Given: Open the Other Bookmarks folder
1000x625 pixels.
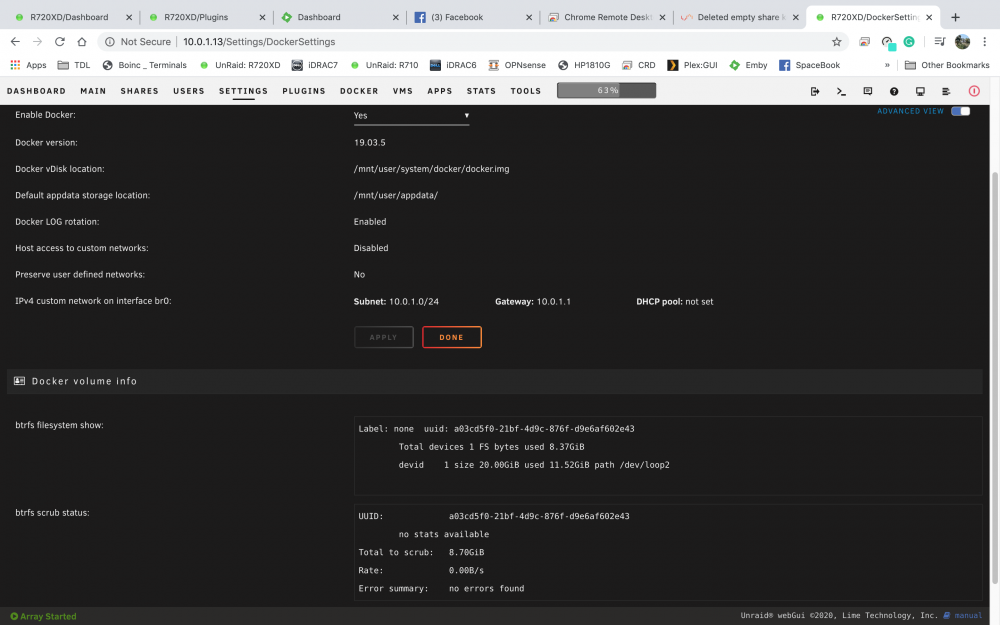Looking at the screenshot, I should point(947,65).
